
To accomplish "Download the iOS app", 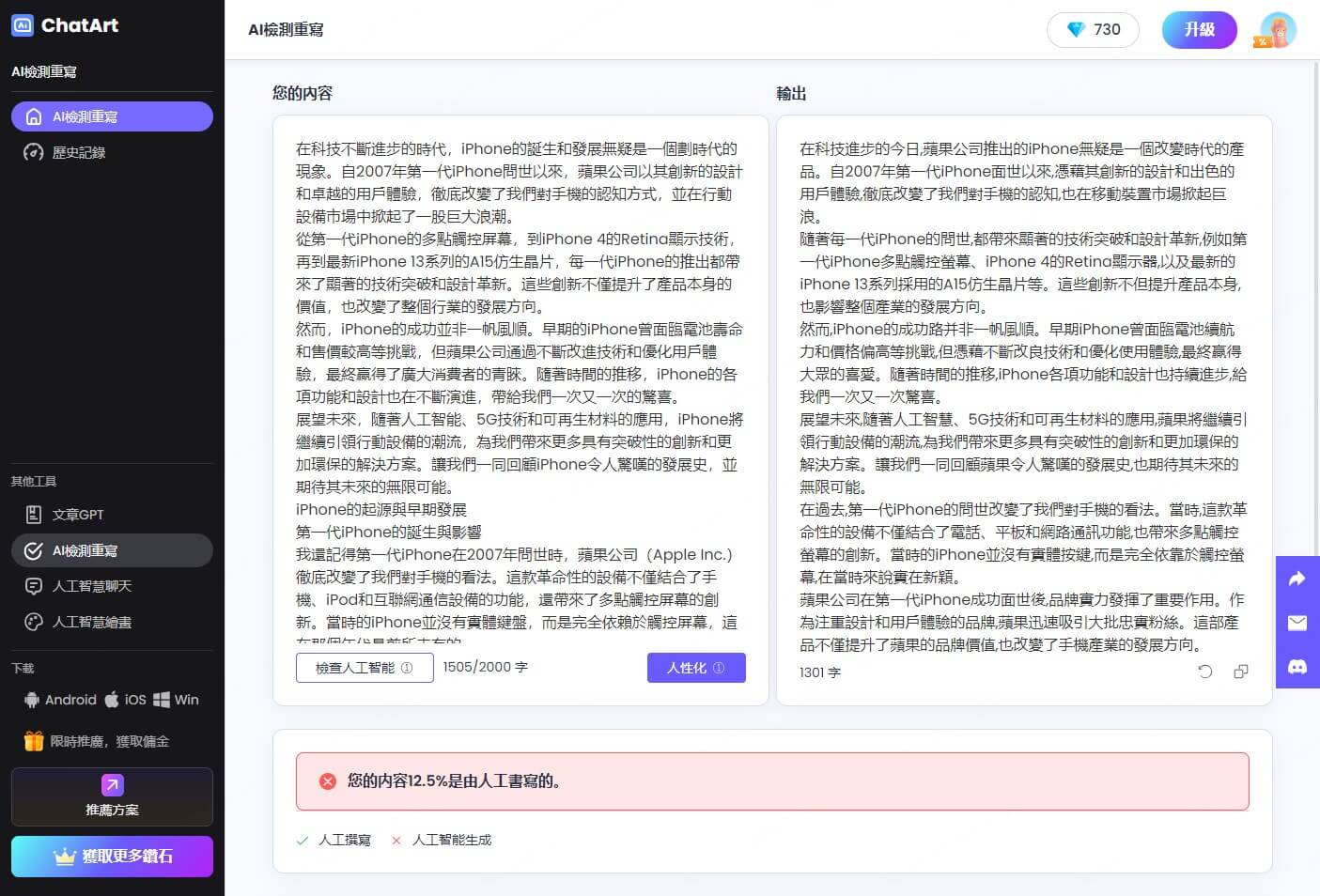I will coord(125,700).
